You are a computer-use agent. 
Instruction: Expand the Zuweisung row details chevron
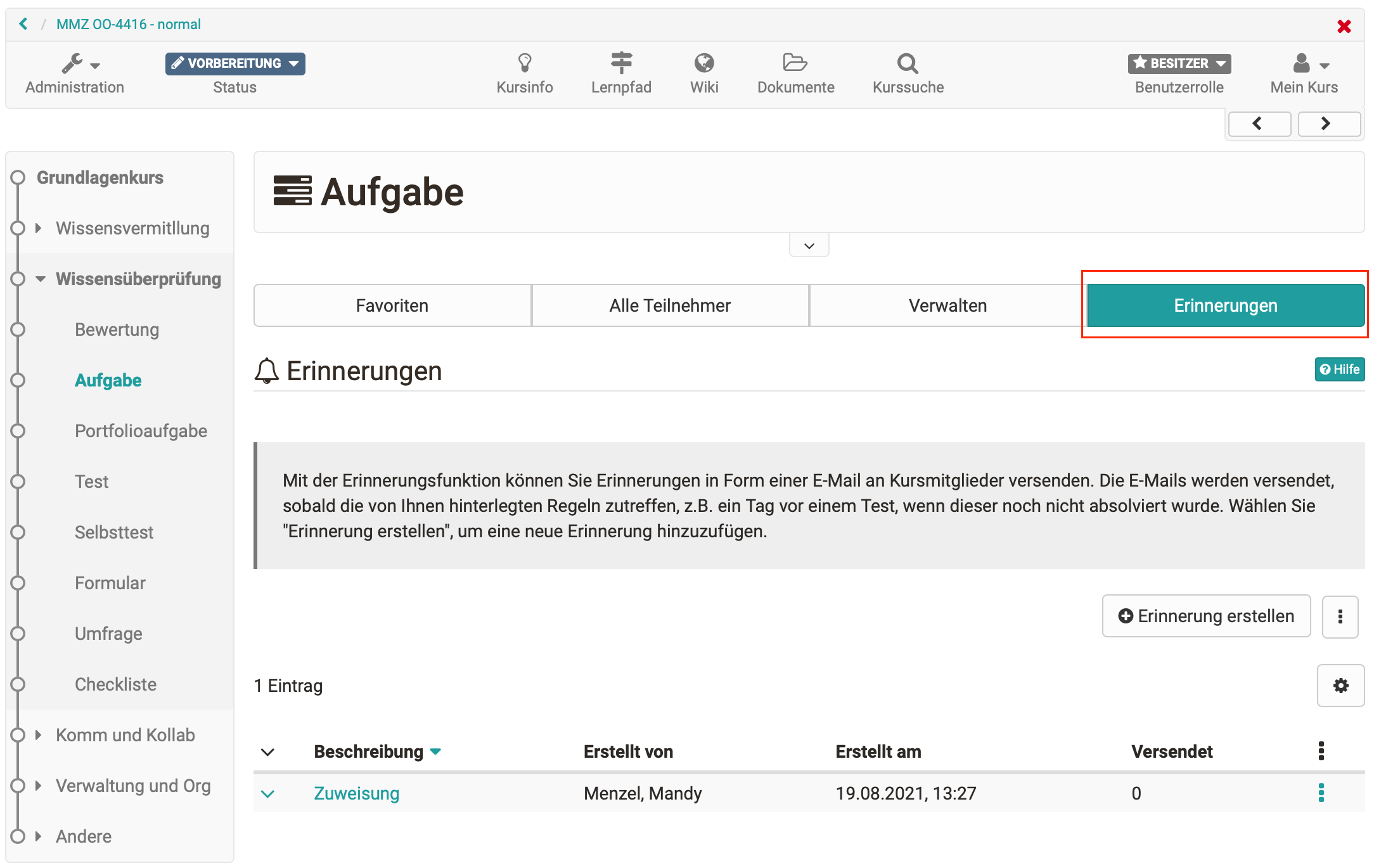268,794
